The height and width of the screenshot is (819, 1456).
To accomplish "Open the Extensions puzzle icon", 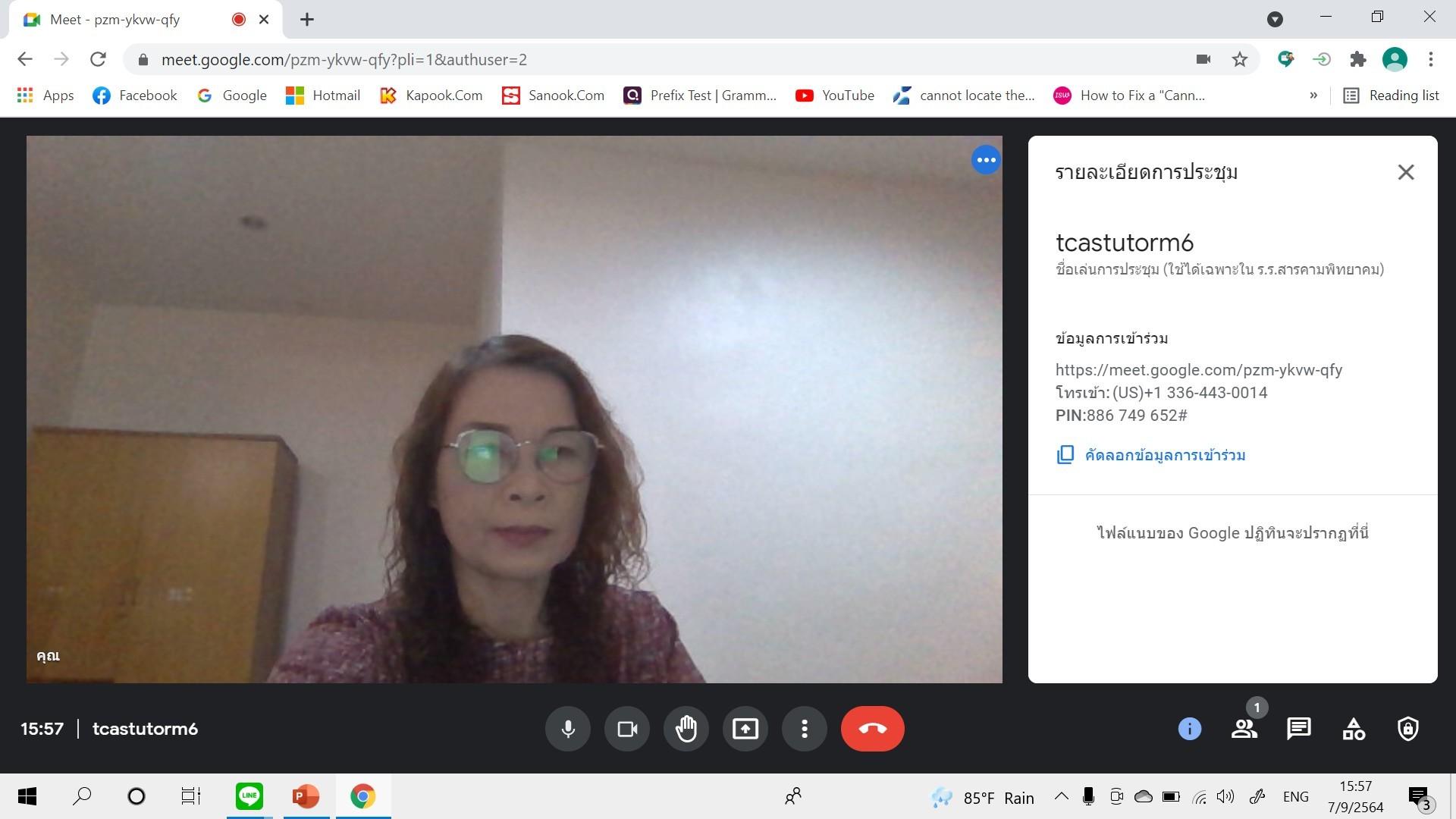I will [x=1357, y=59].
